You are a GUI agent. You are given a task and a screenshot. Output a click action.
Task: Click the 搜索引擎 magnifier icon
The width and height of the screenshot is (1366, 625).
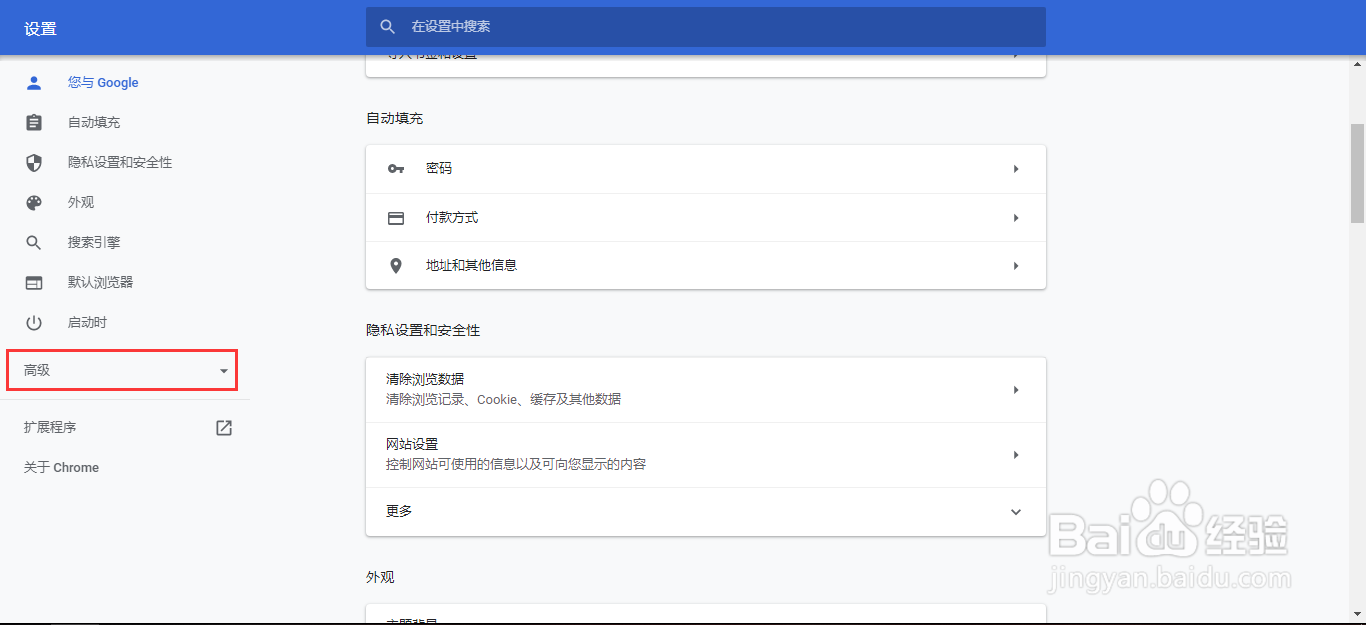tap(33, 242)
